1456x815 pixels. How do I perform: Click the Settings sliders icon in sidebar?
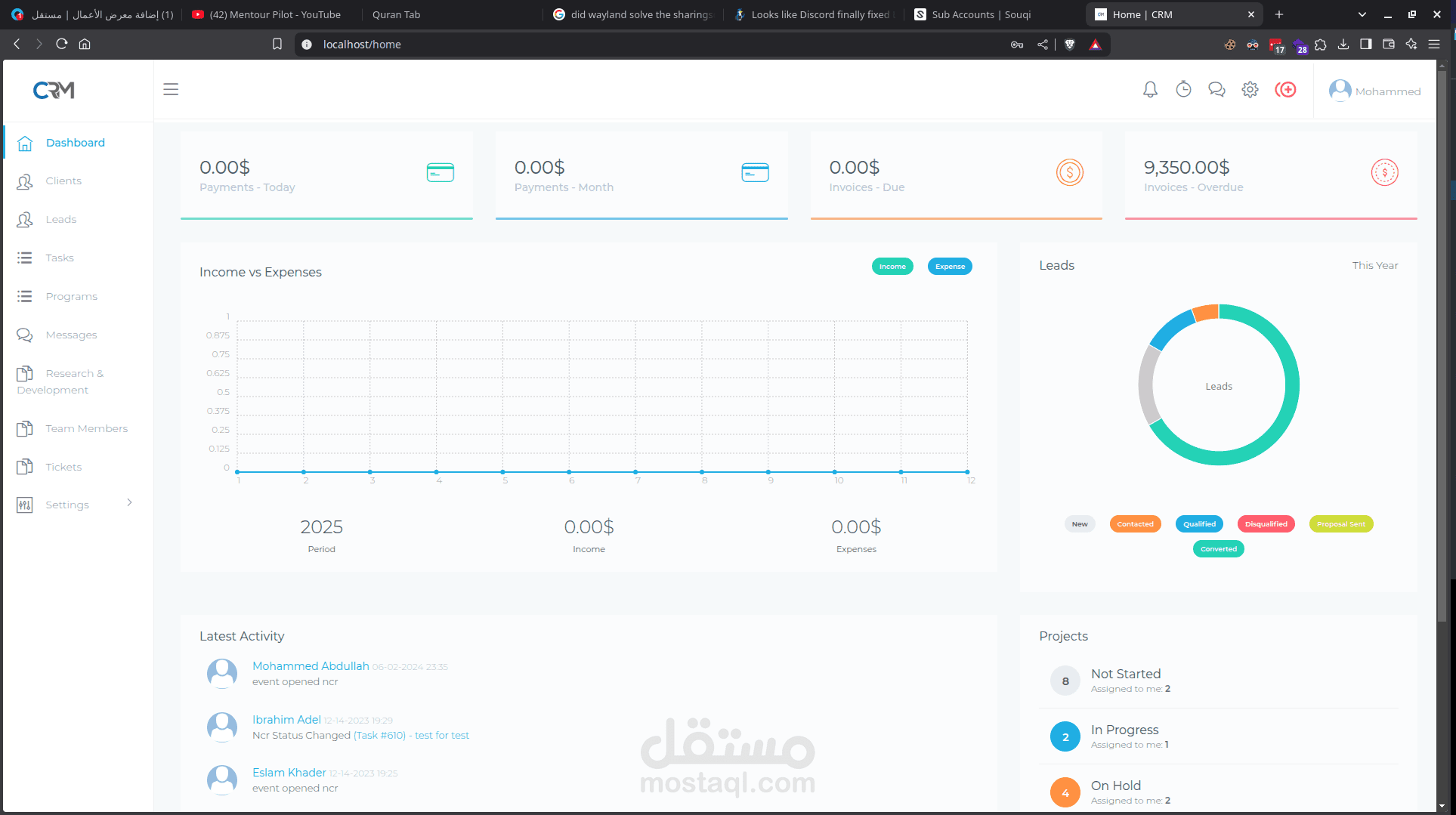25,505
